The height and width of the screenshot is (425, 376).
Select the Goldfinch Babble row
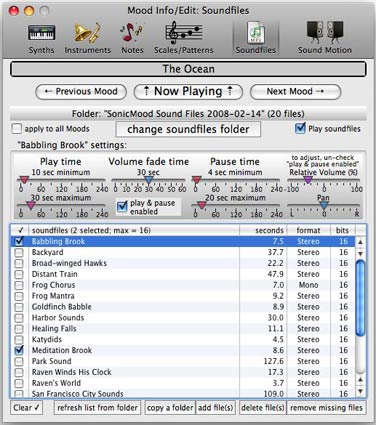183,307
